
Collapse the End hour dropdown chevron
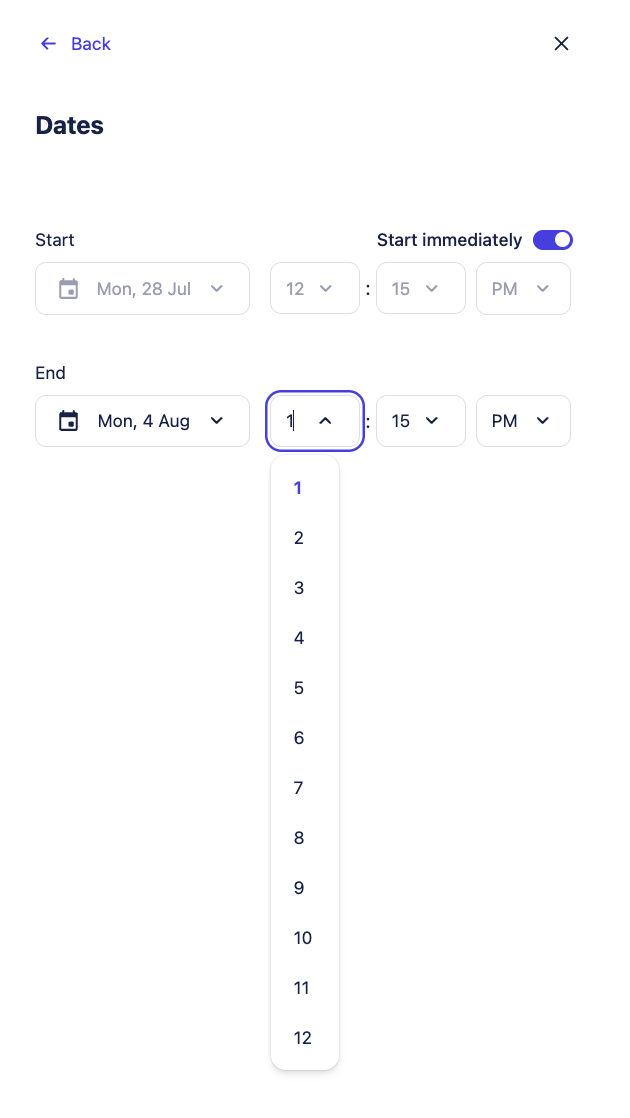[325, 421]
